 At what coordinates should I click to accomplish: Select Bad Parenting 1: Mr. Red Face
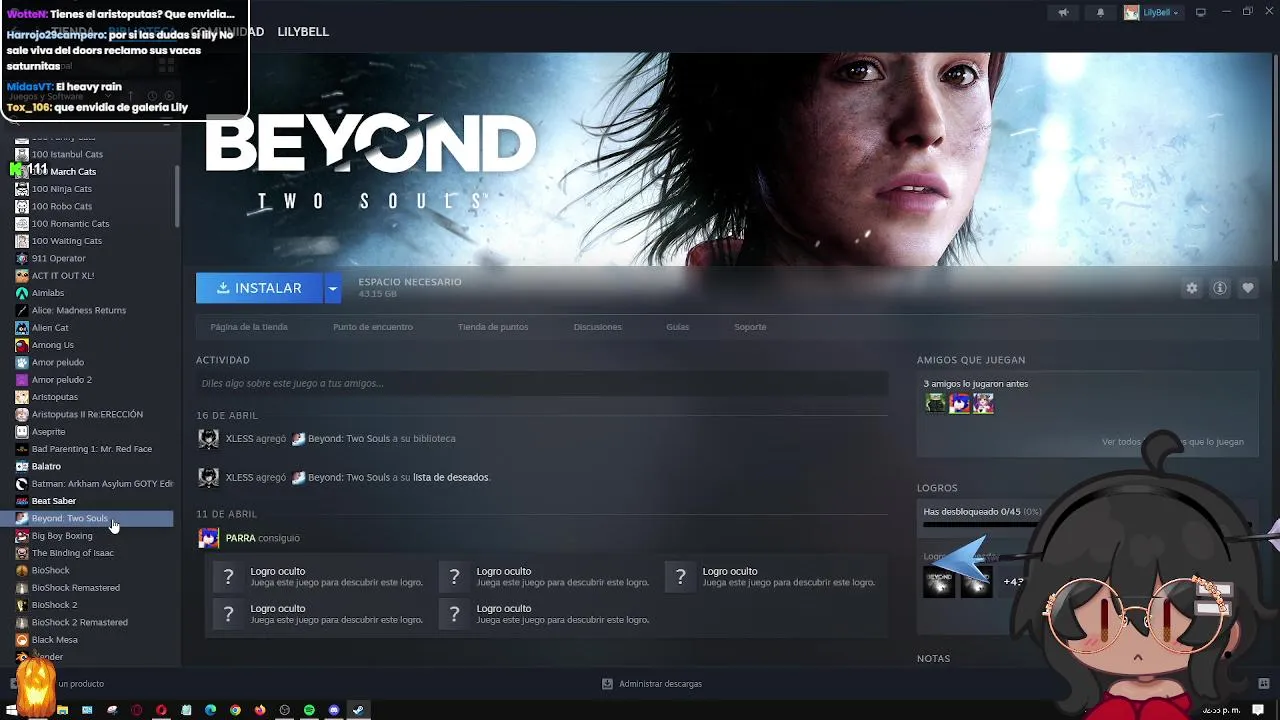91,449
